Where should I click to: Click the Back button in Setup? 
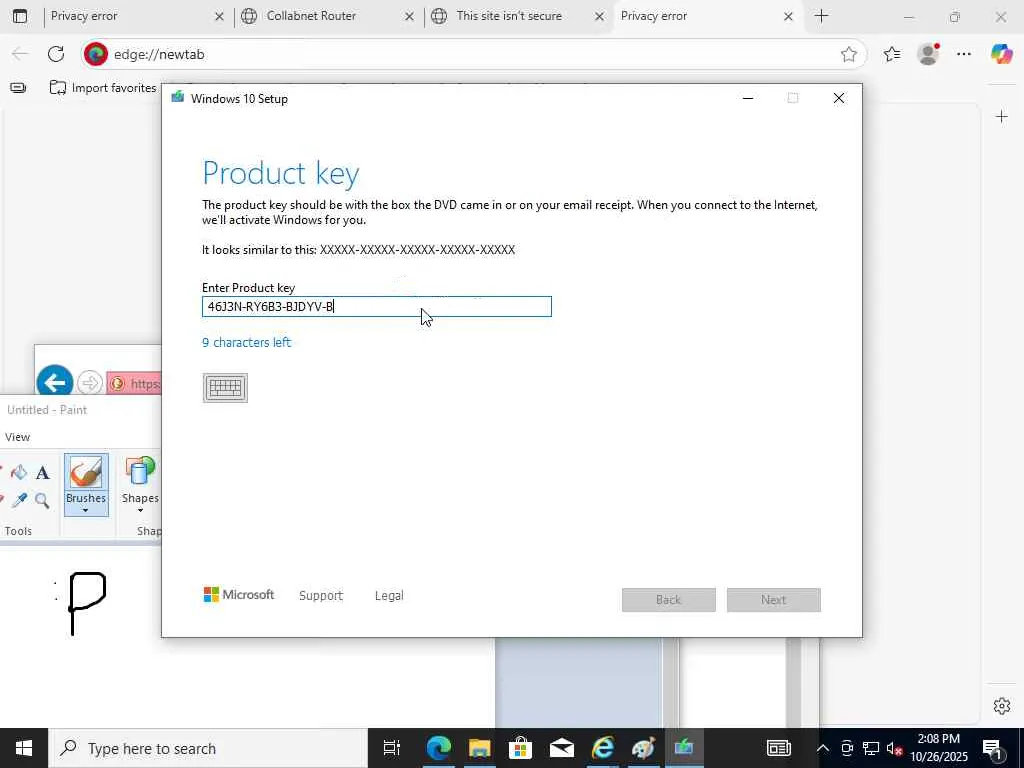[x=669, y=600]
